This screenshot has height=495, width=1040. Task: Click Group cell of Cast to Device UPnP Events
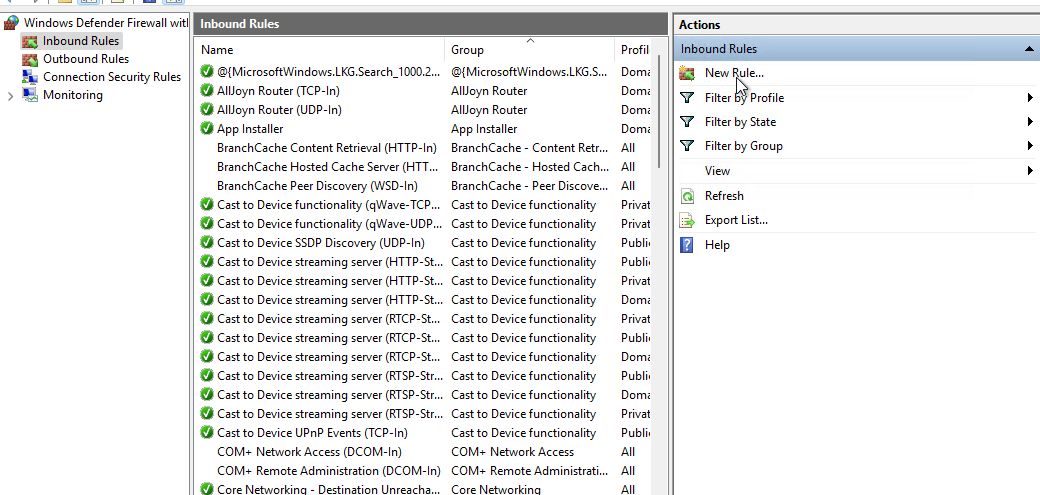coord(523,433)
